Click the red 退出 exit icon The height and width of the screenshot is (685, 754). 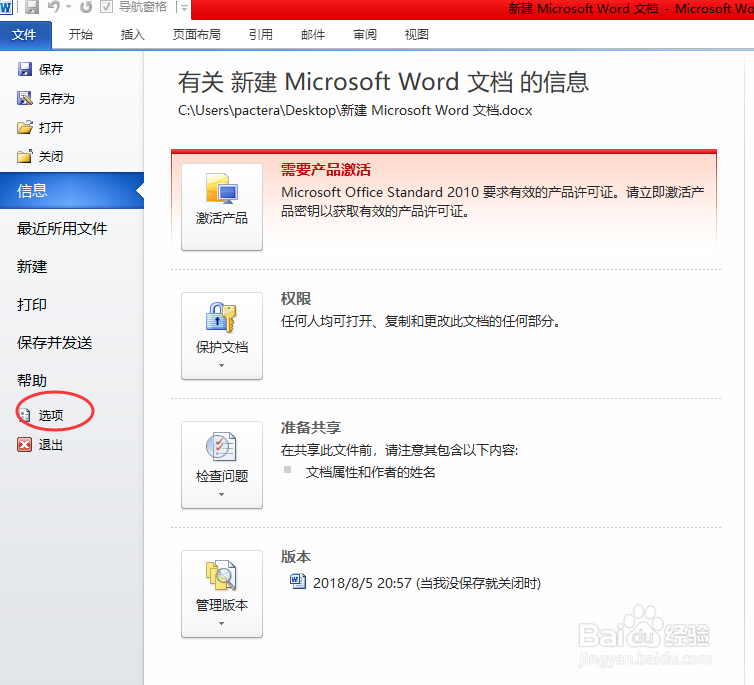coord(25,445)
